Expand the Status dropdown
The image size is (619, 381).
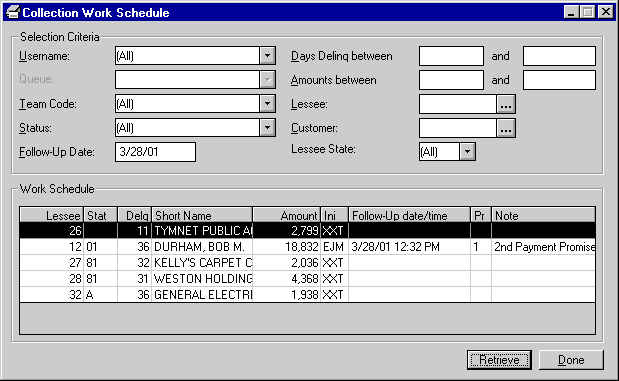point(267,128)
